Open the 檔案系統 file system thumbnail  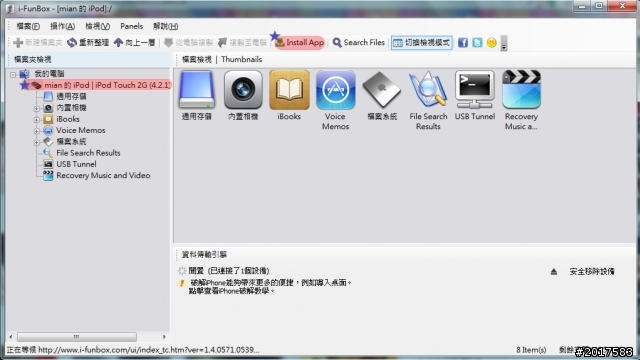point(382,91)
